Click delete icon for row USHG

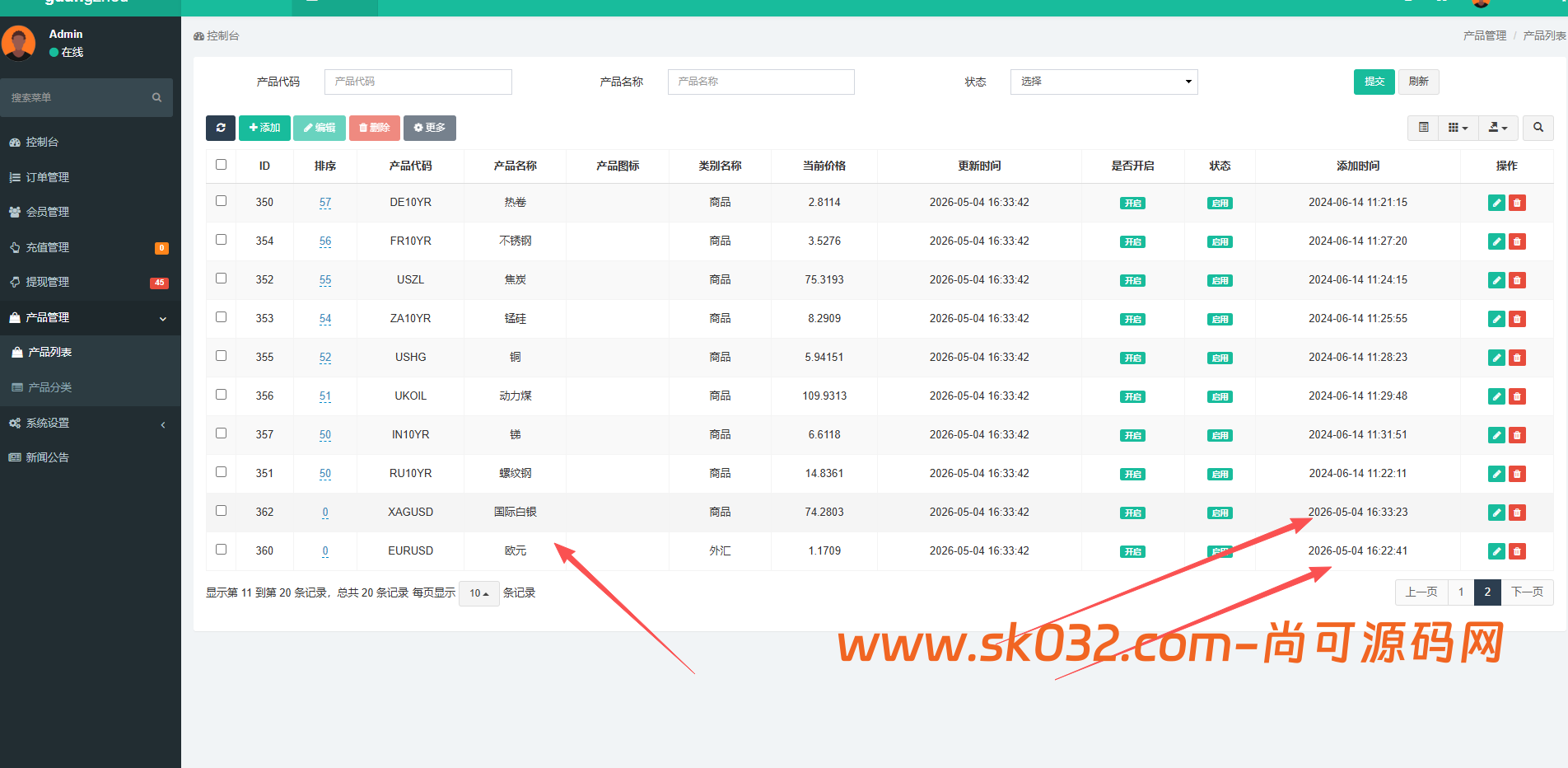(x=1517, y=358)
